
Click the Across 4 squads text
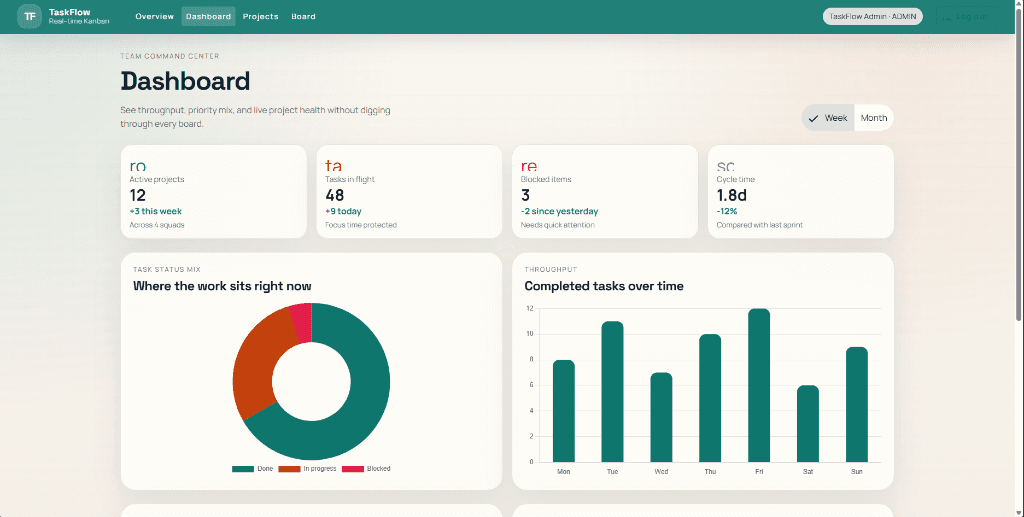(x=157, y=225)
